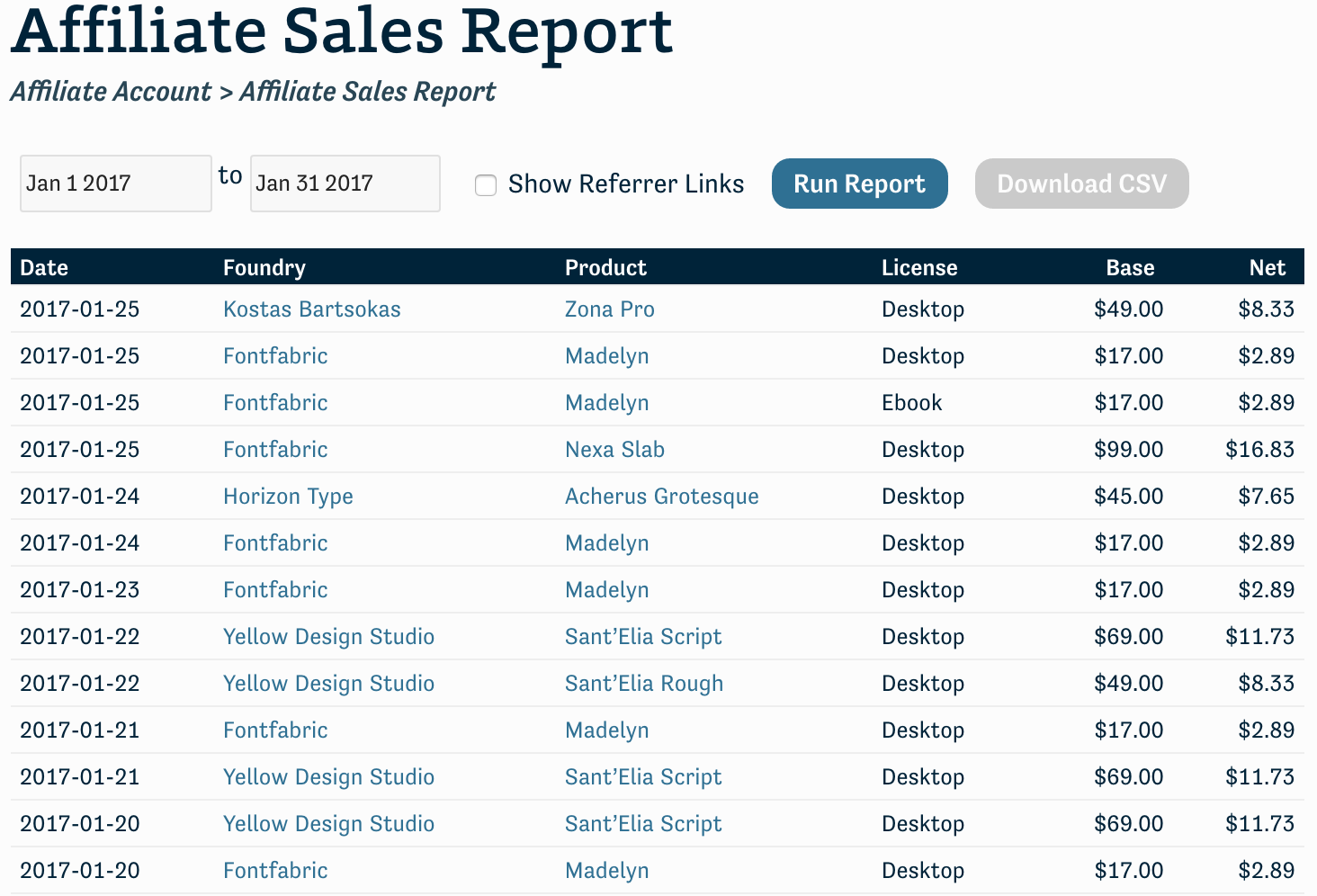This screenshot has height=896, width=1317.
Task: Click the Net column header
Action: coord(1268,268)
